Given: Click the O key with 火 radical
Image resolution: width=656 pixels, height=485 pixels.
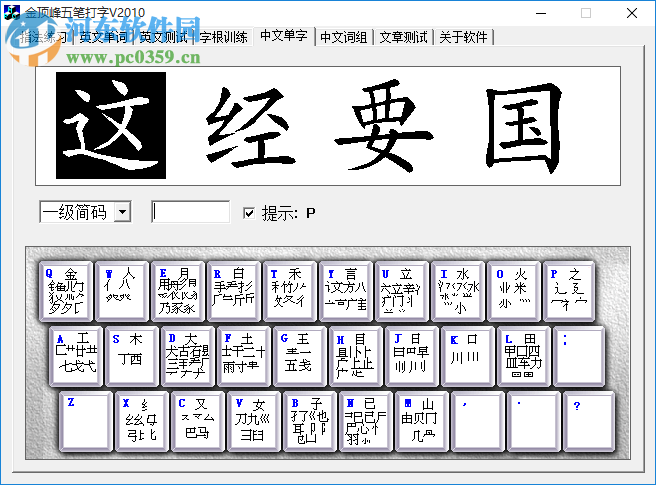Looking at the screenshot, I should pos(514,291).
